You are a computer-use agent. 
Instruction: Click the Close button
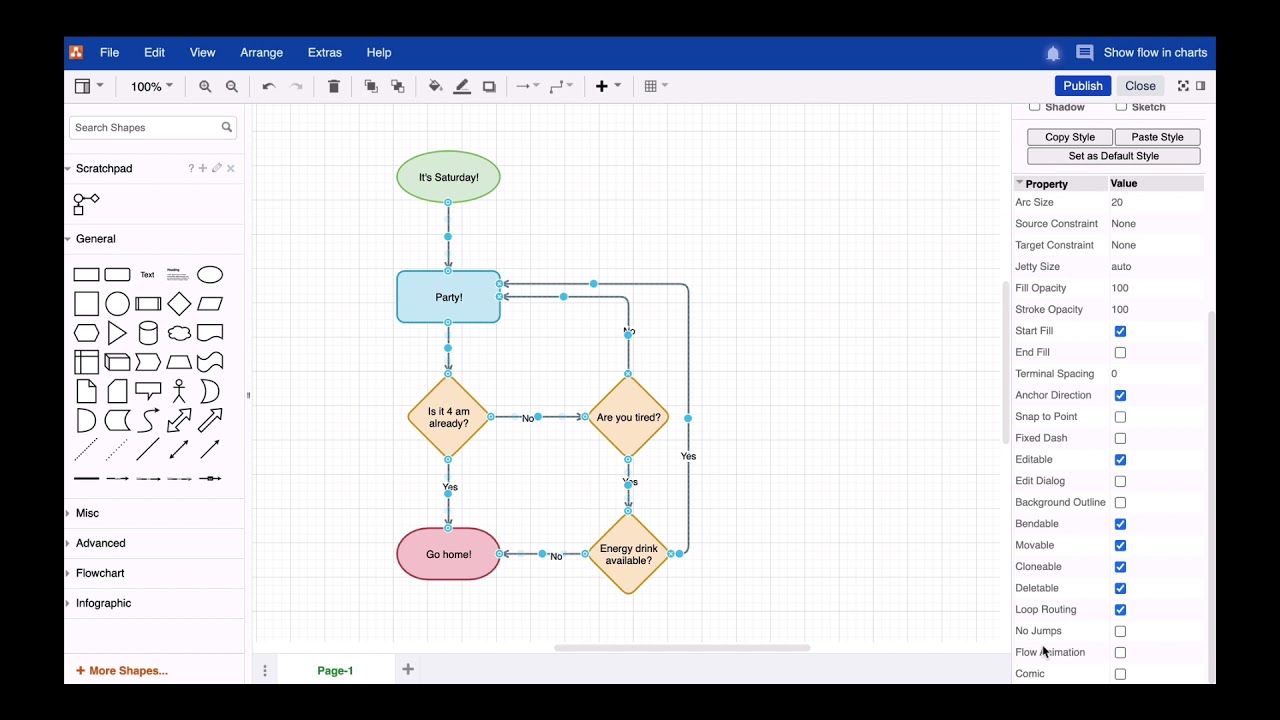pos(1140,86)
